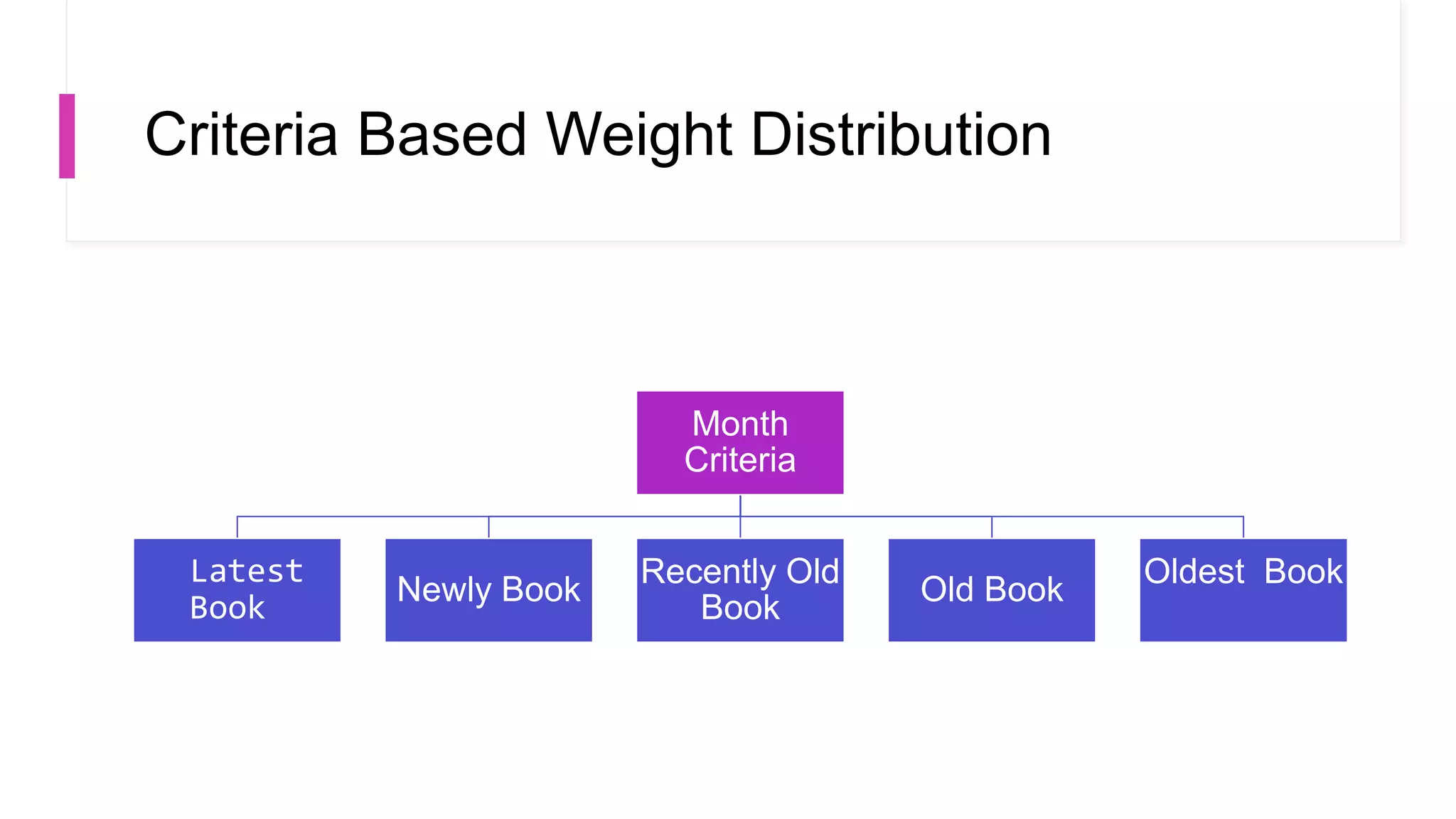Click the Recently Old Book box
Image resolution: width=1456 pixels, height=819 pixels.
[x=739, y=589]
